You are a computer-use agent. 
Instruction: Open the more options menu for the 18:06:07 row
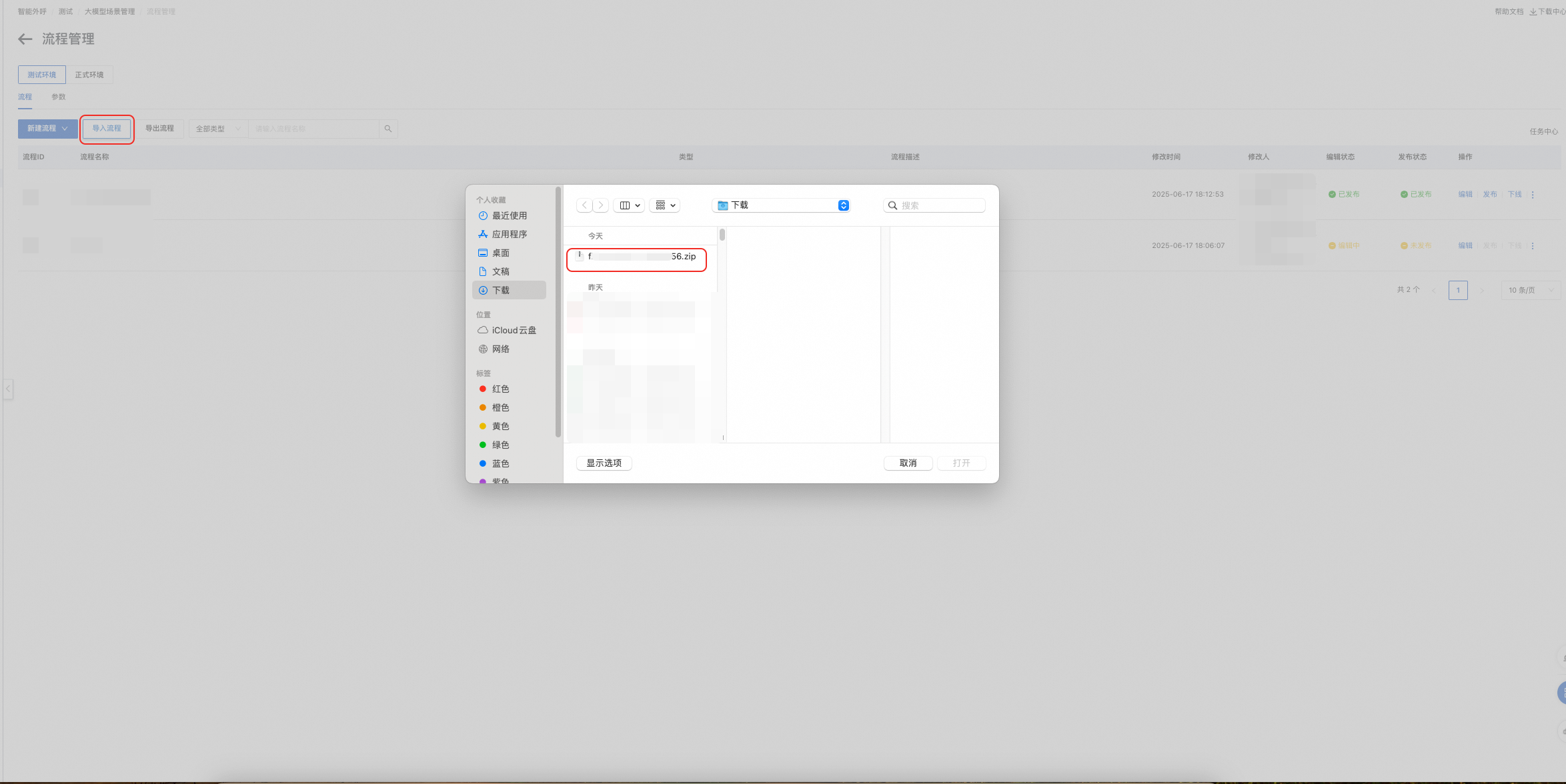1533,246
